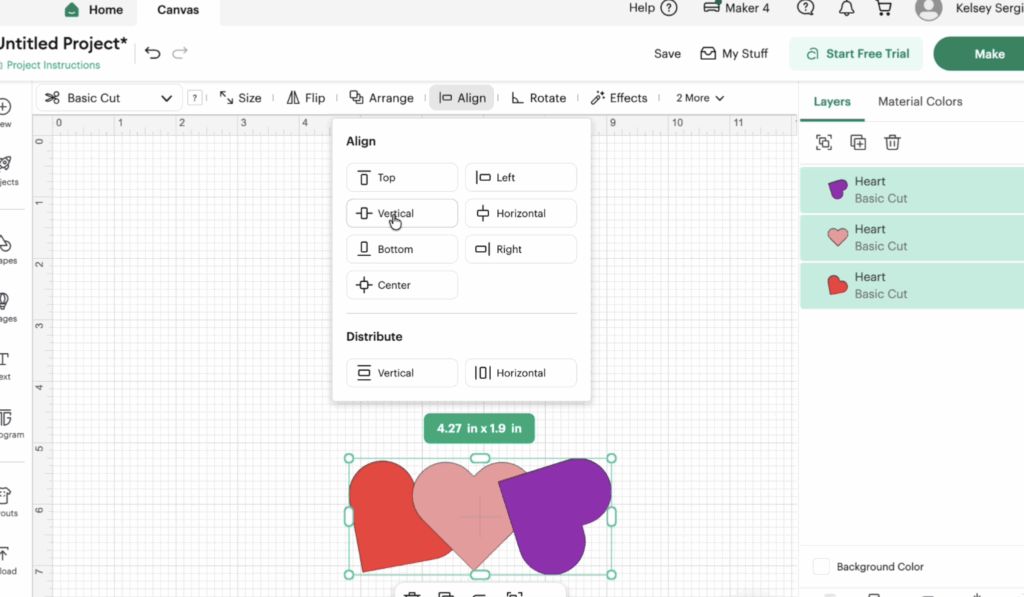Select the purple Heart layer
The image size is (1024, 597).
tap(912, 190)
